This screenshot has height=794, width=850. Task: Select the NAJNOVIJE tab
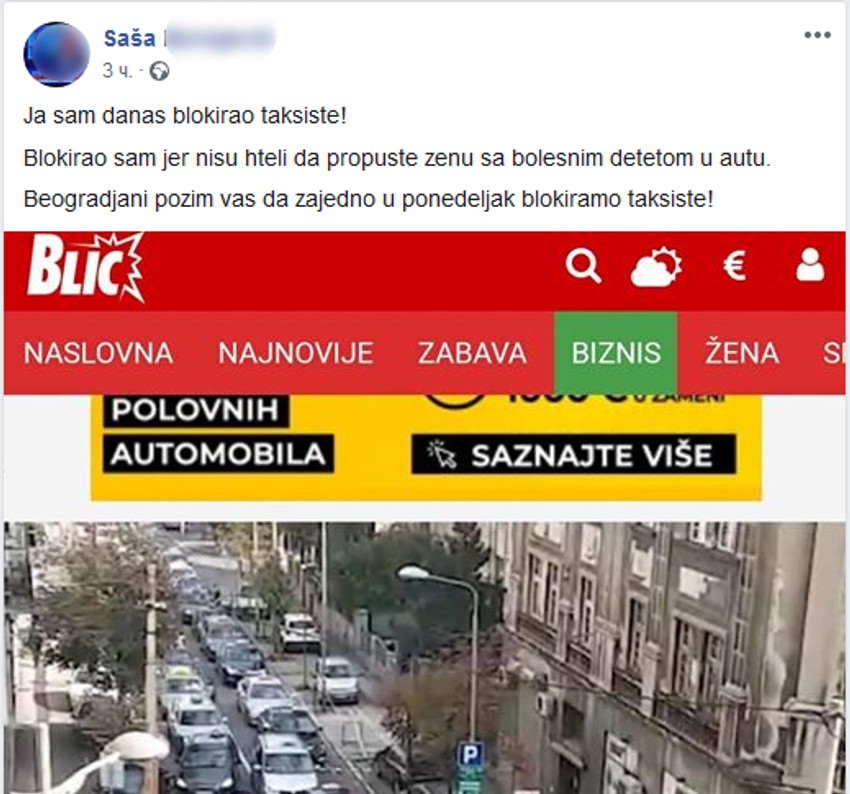coord(295,353)
